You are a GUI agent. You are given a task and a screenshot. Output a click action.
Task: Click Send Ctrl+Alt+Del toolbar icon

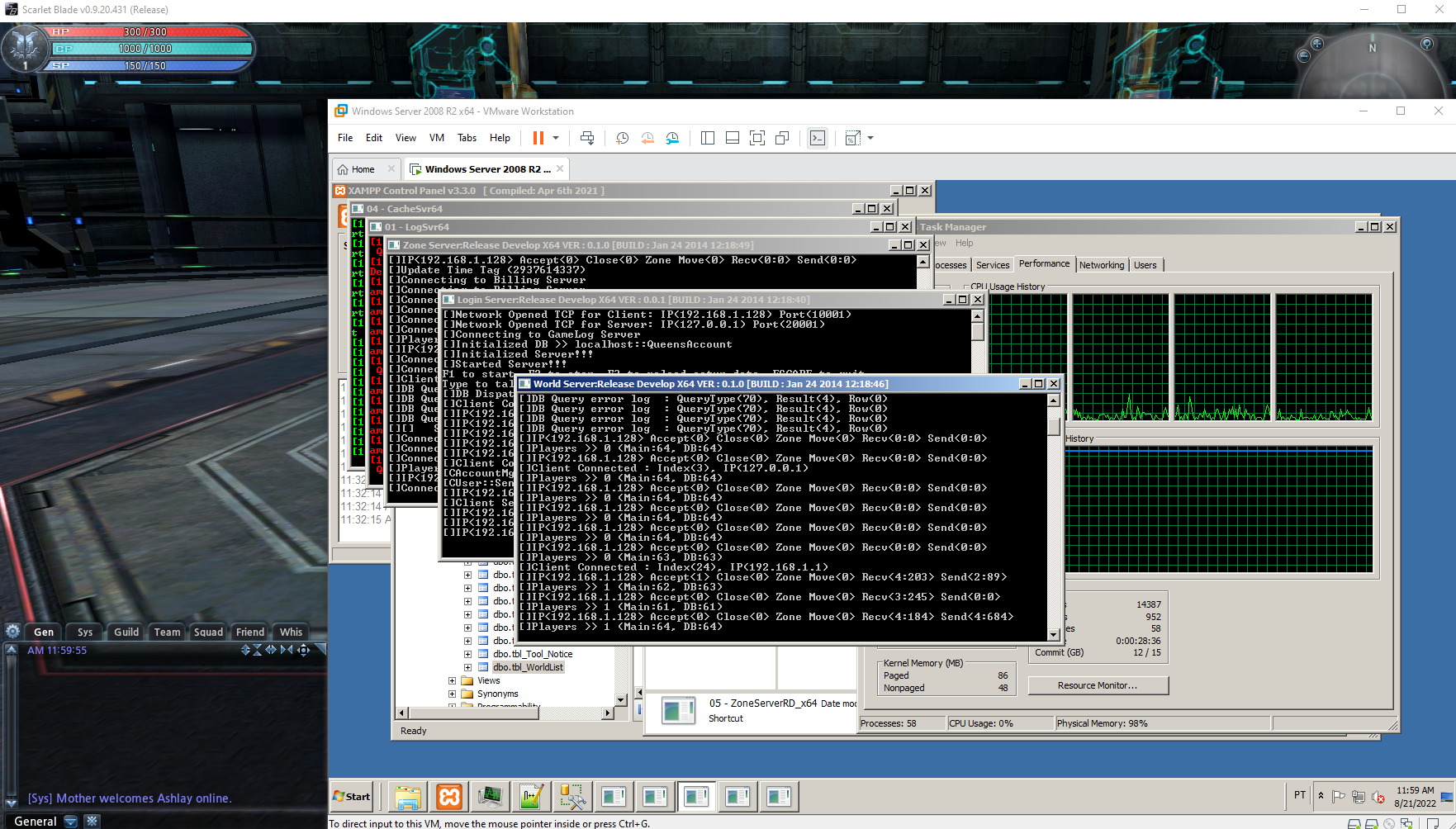click(x=587, y=138)
